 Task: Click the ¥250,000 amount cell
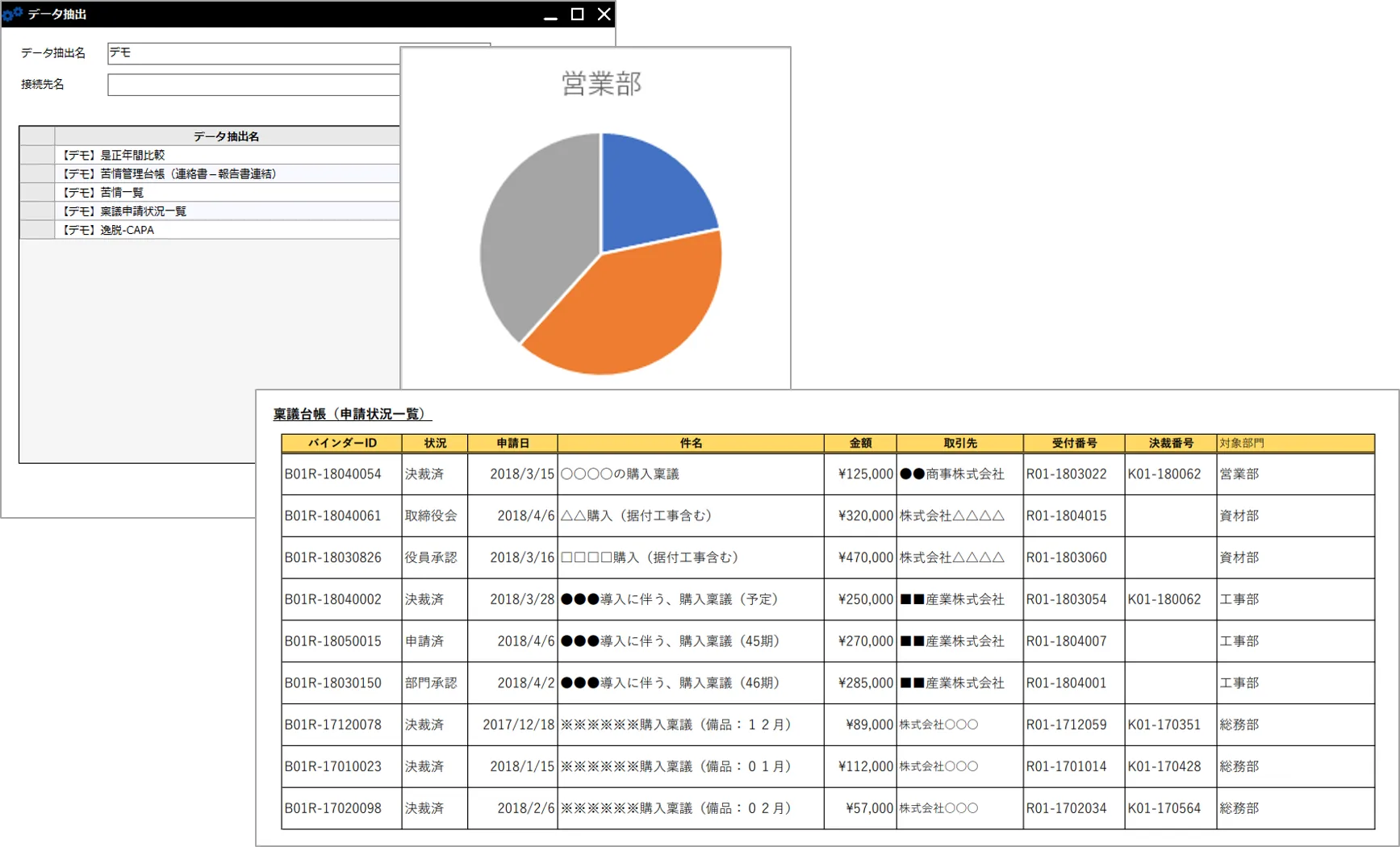point(860,599)
